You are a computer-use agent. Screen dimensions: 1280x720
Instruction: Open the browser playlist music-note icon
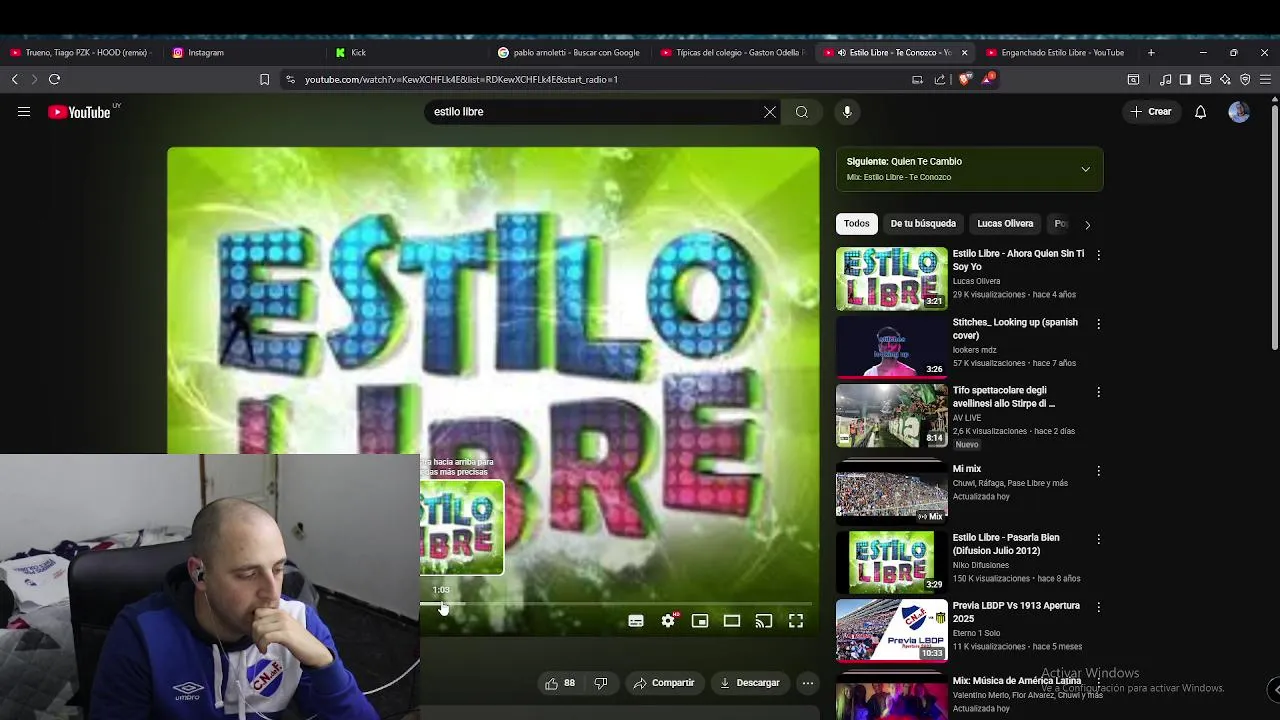(x=1166, y=80)
